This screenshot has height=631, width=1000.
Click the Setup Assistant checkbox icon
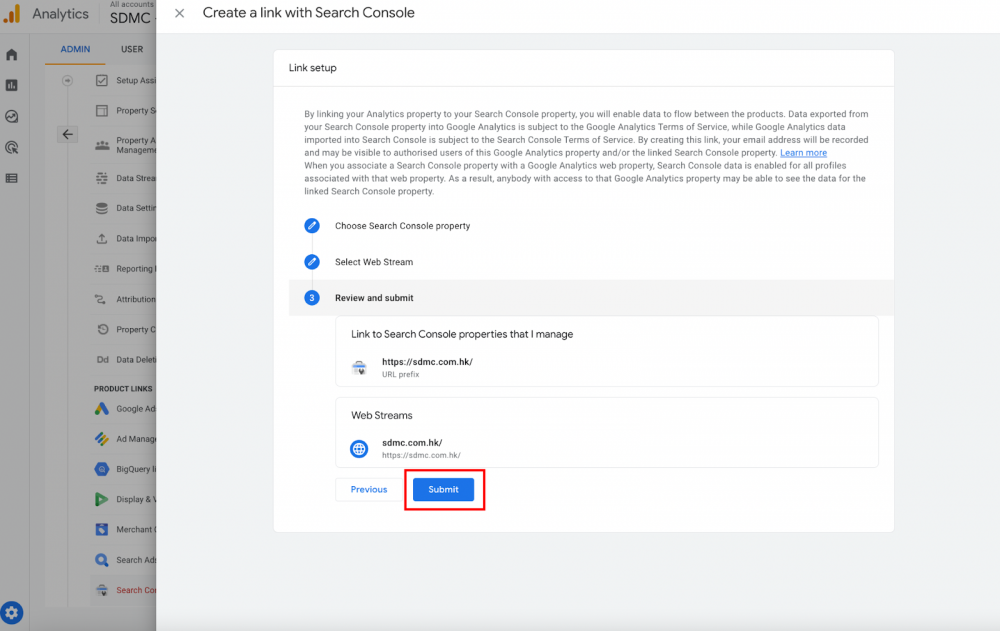(101, 80)
